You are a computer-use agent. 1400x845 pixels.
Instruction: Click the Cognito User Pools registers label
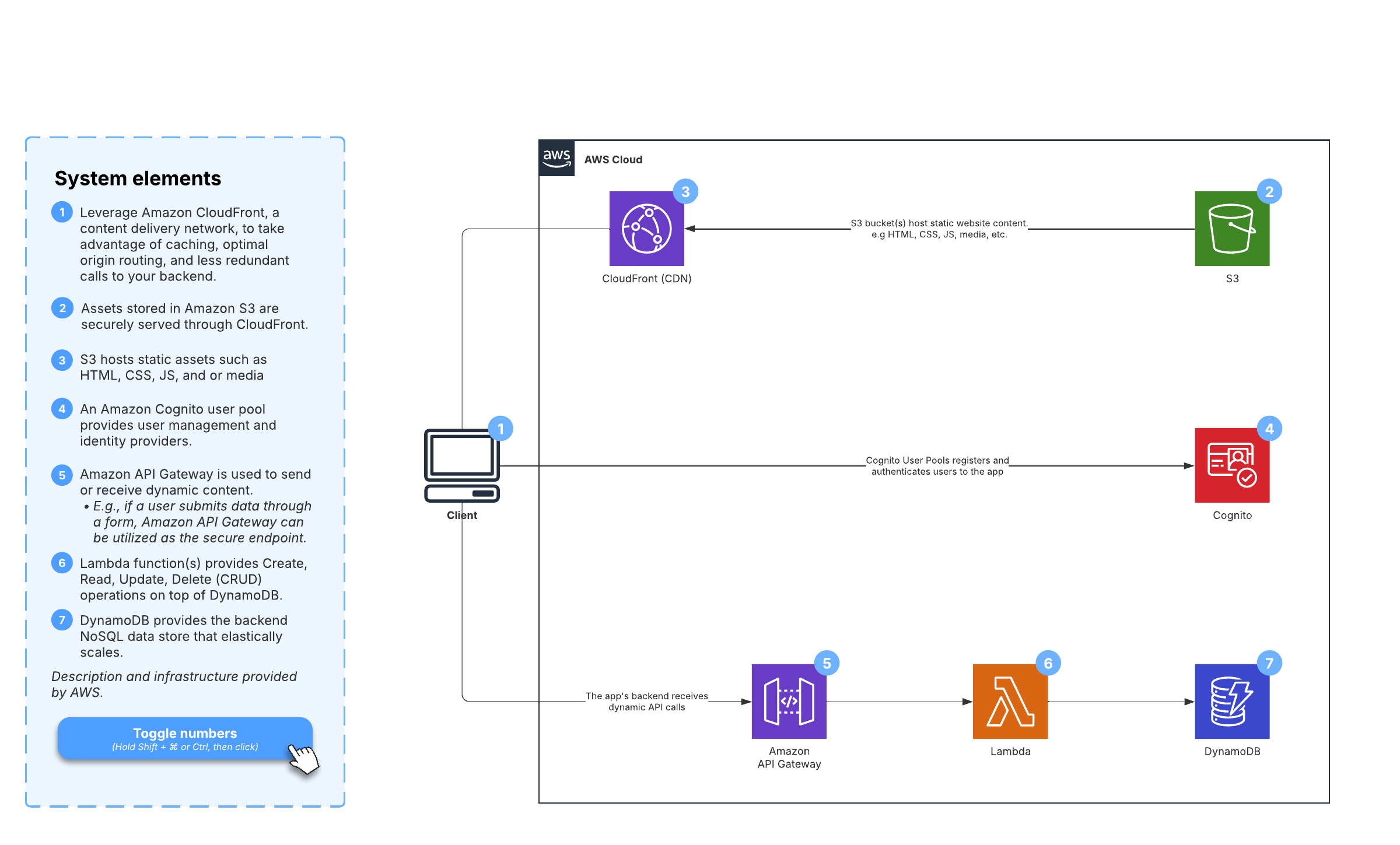937,466
